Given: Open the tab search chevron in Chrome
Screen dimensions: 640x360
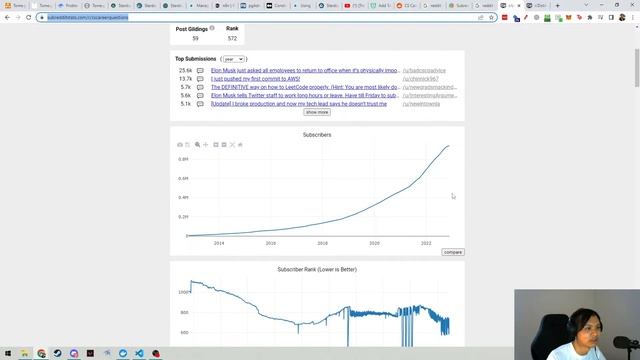Looking at the screenshot, I should tap(587, 5).
